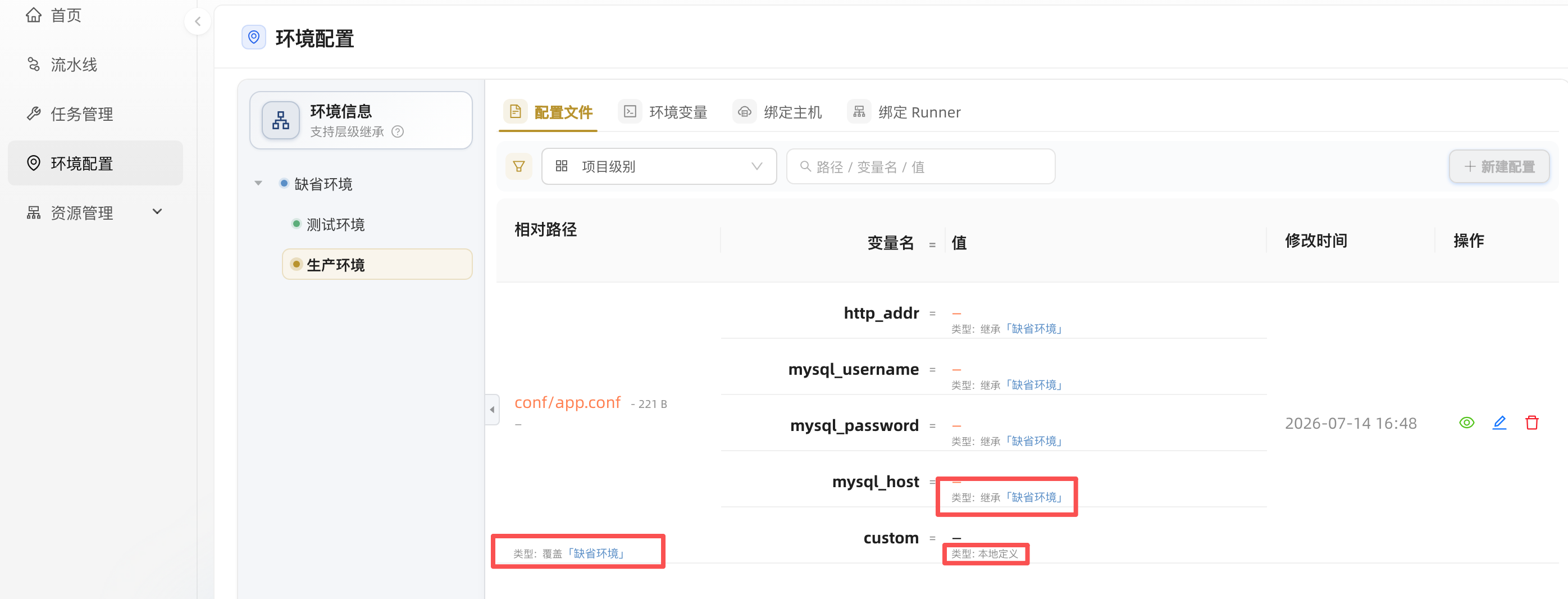Image resolution: width=1568 pixels, height=599 pixels.
Task: Switch to the 环境变量 tab
Action: (x=663, y=112)
